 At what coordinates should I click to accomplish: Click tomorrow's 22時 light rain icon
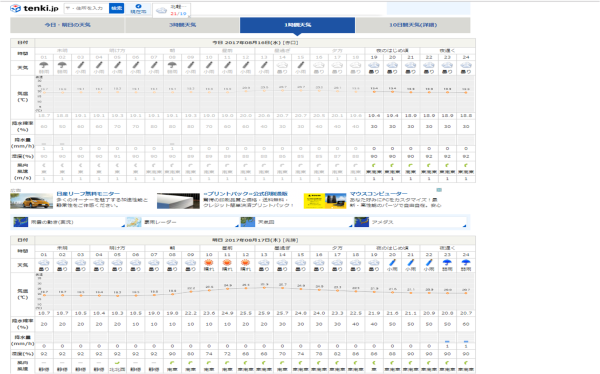pos(429,263)
